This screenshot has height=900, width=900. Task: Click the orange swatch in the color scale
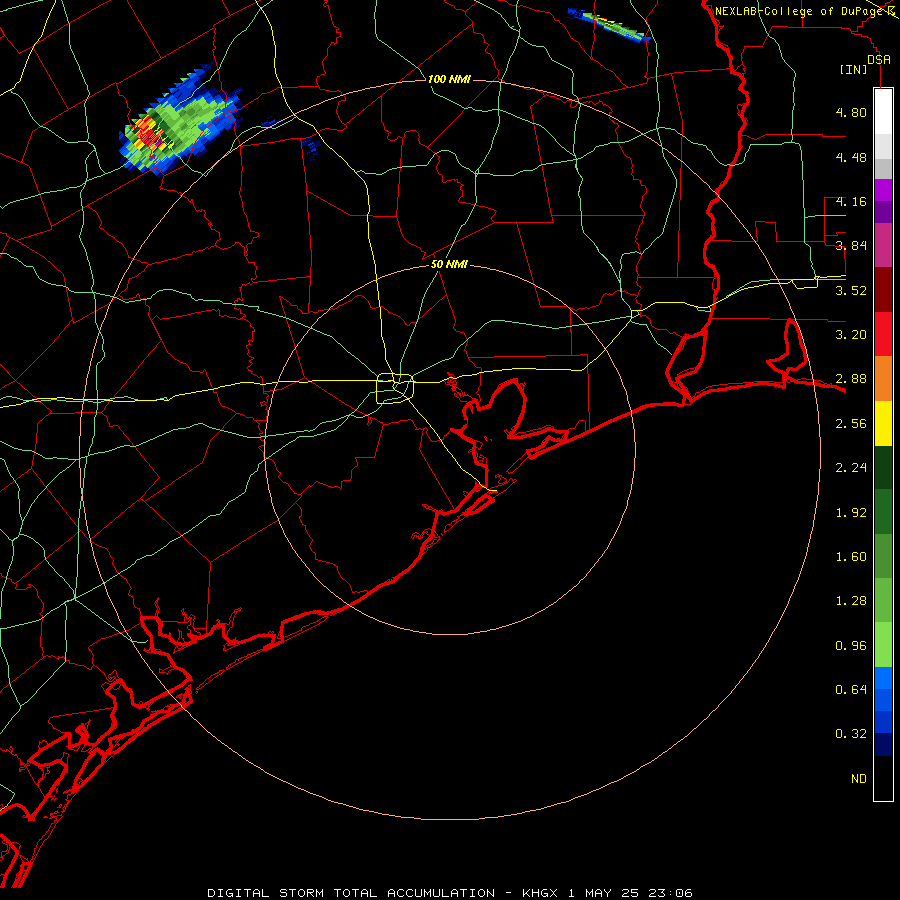tap(883, 378)
